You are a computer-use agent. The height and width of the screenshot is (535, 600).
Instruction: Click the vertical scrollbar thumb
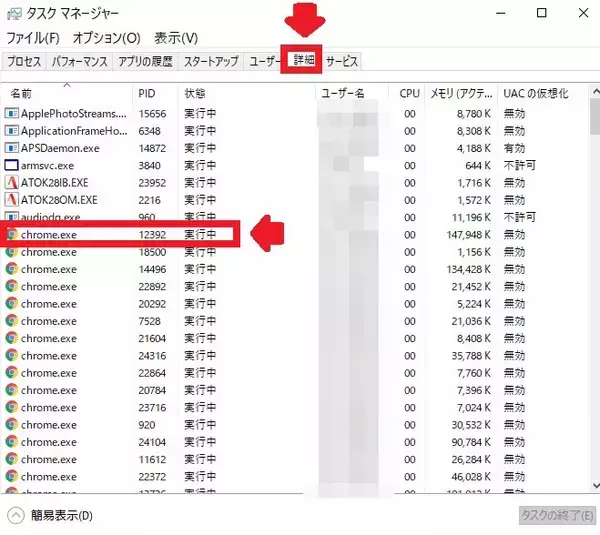tap(595, 116)
